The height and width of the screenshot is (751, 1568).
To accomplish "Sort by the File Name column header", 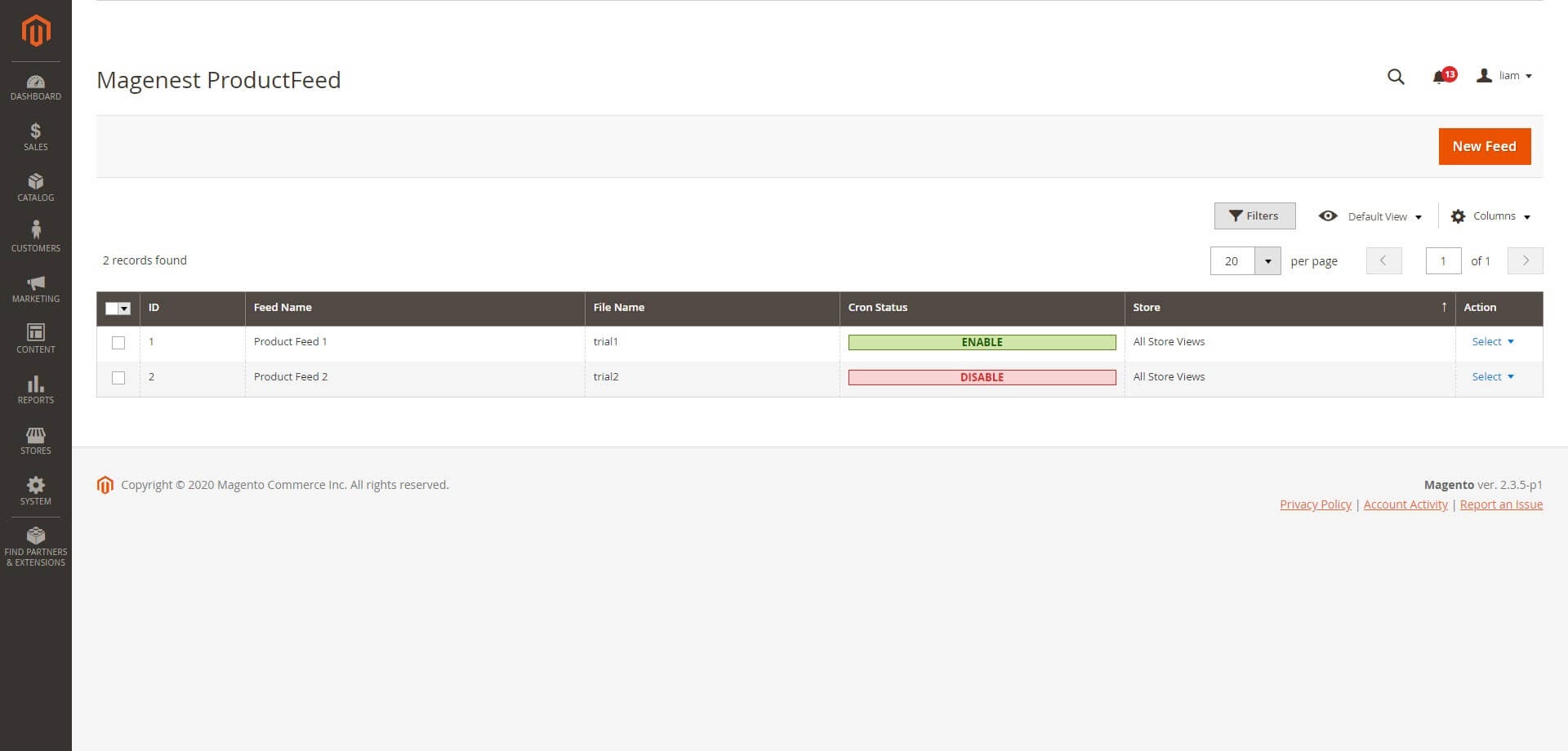I will 712,308.
